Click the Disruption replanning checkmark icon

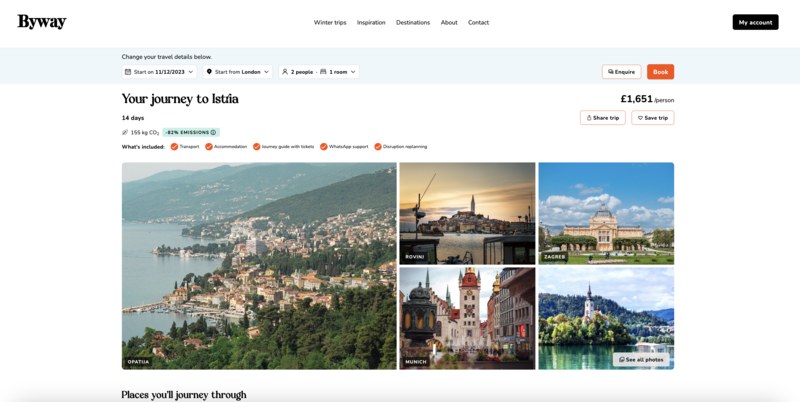(377, 147)
